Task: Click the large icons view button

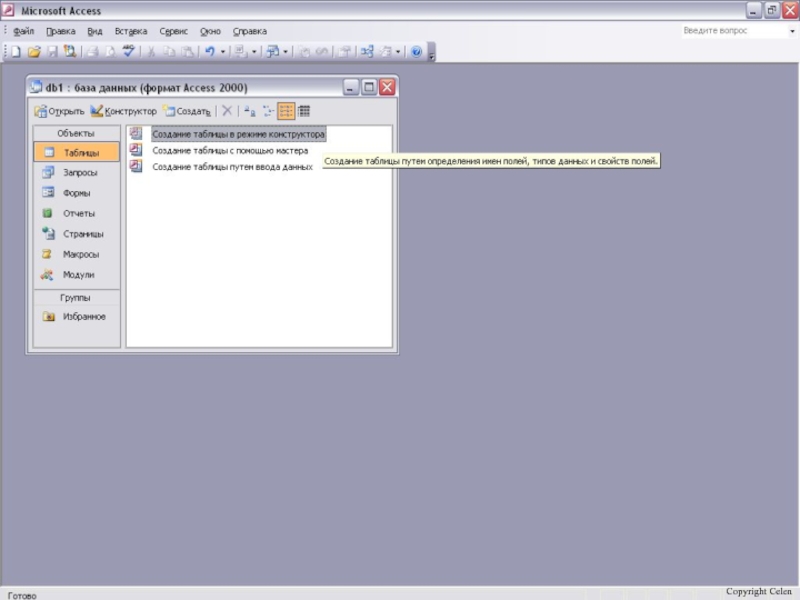Action: (x=250, y=112)
